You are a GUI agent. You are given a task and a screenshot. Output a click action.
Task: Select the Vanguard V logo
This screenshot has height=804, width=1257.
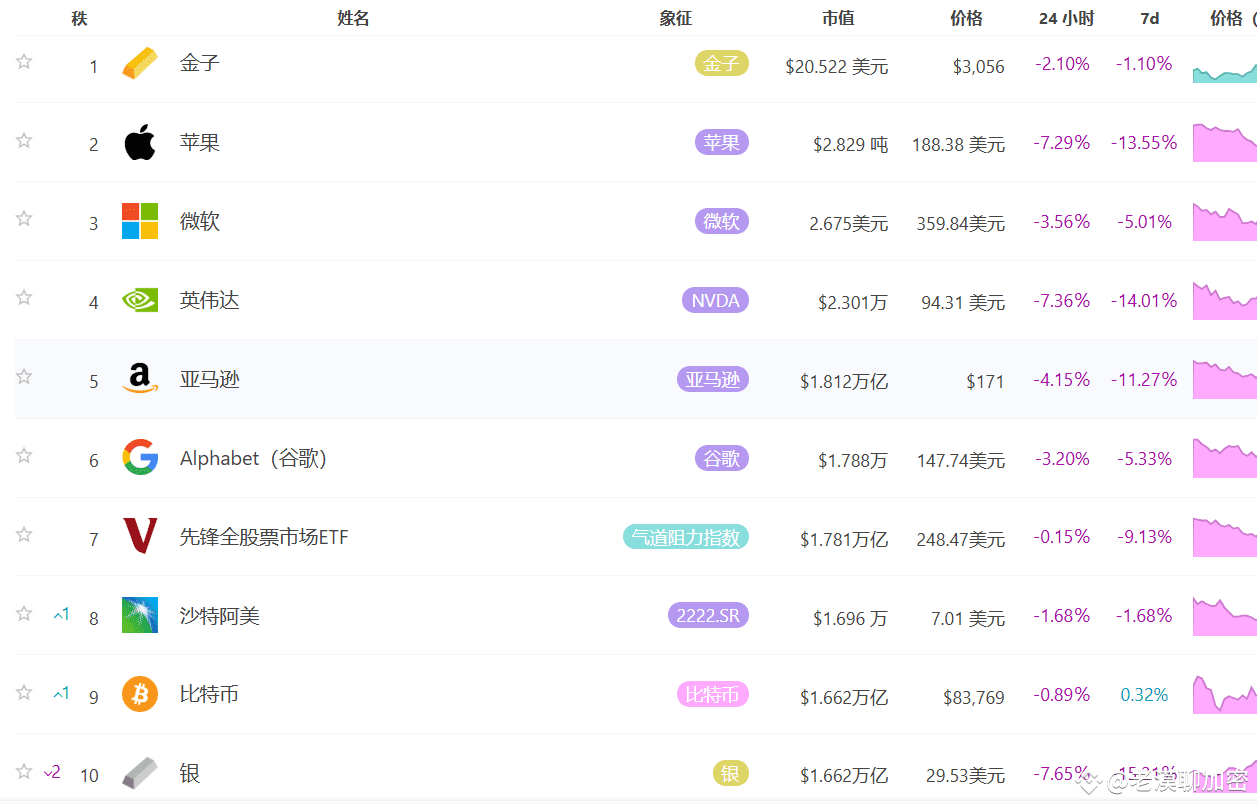(140, 536)
